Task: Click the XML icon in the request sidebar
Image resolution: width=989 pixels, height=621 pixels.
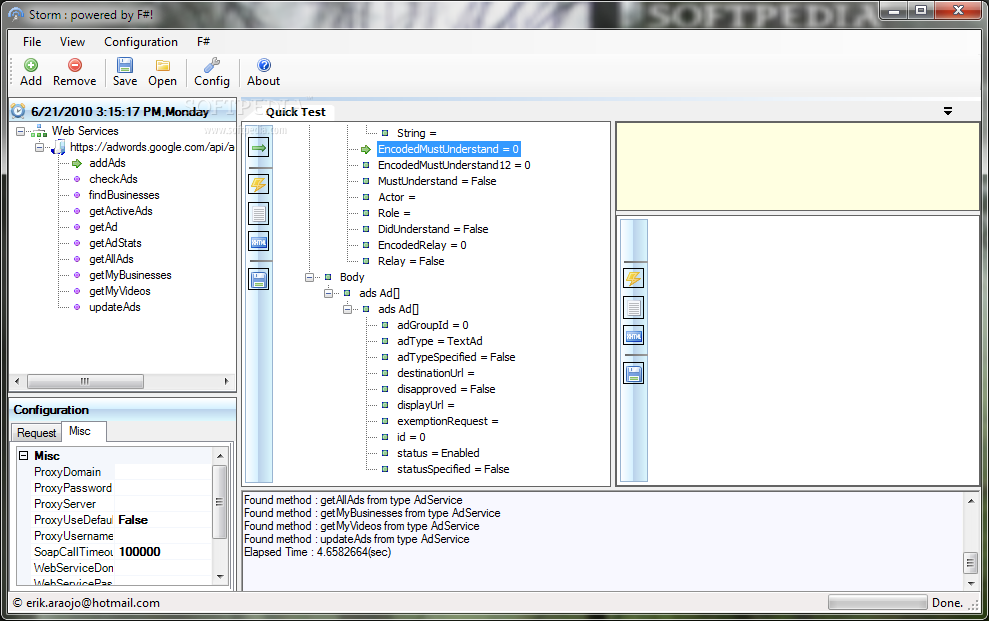Action: [259, 242]
